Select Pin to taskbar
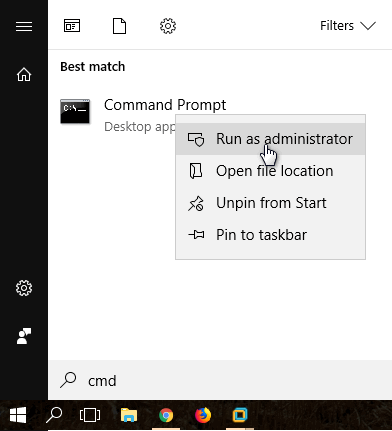 click(270, 235)
